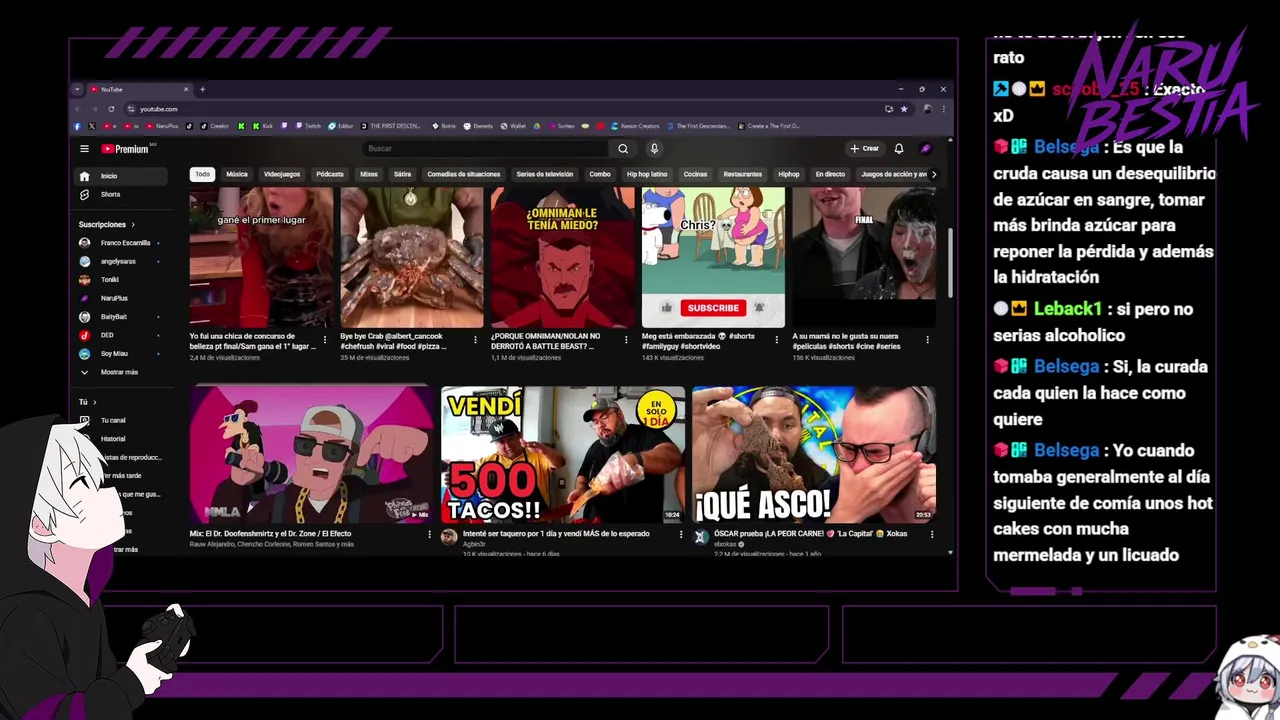
Task: Open the NaruPlus bookmark
Action: click(162, 126)
